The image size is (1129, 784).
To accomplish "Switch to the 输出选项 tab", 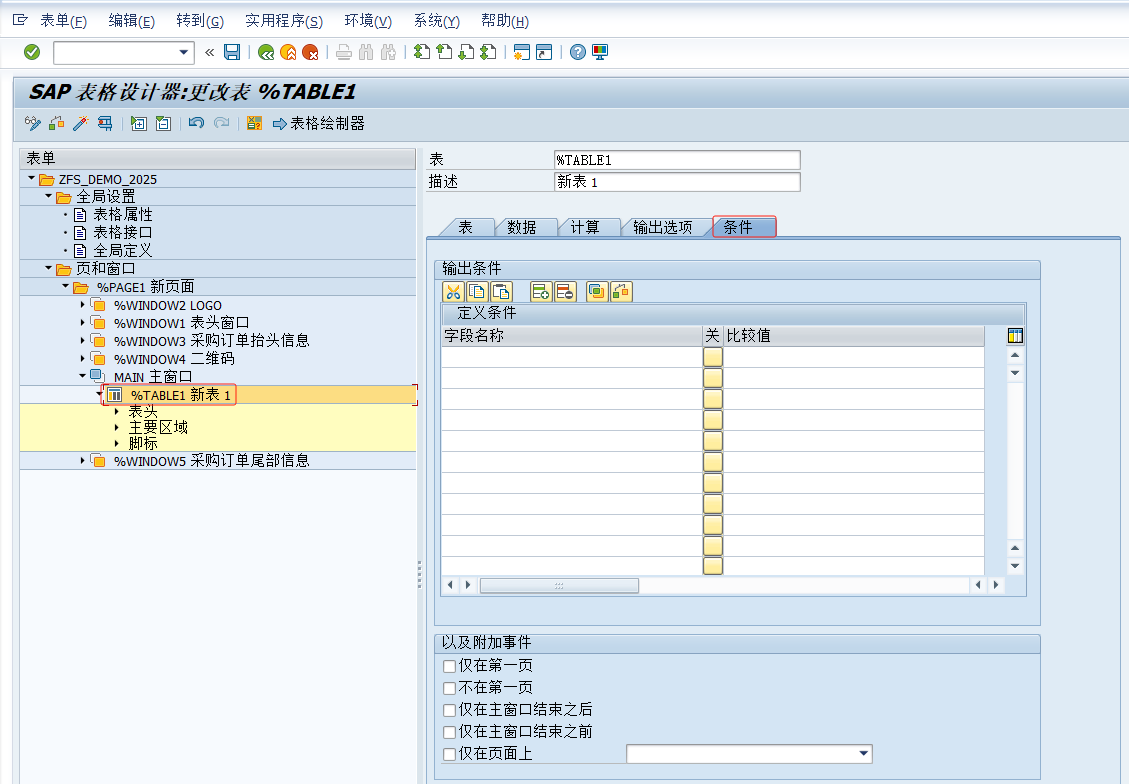I will pyautogui.click(x=662, y=227).
